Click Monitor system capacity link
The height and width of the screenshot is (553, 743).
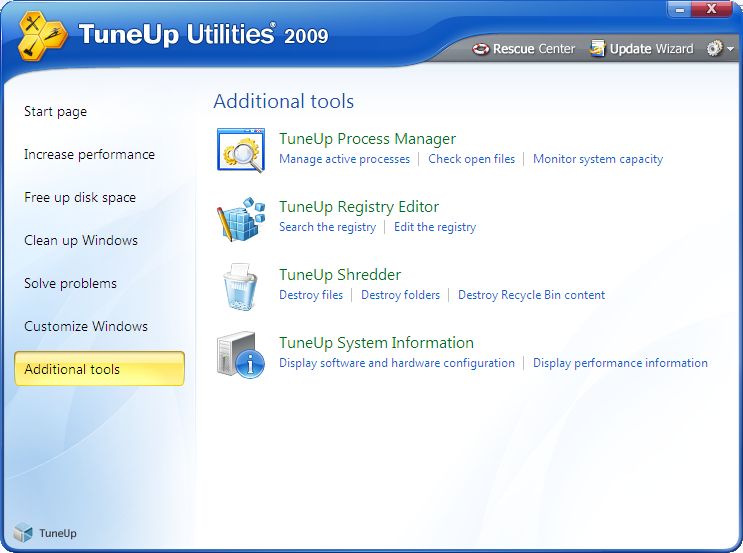(598, 159)
